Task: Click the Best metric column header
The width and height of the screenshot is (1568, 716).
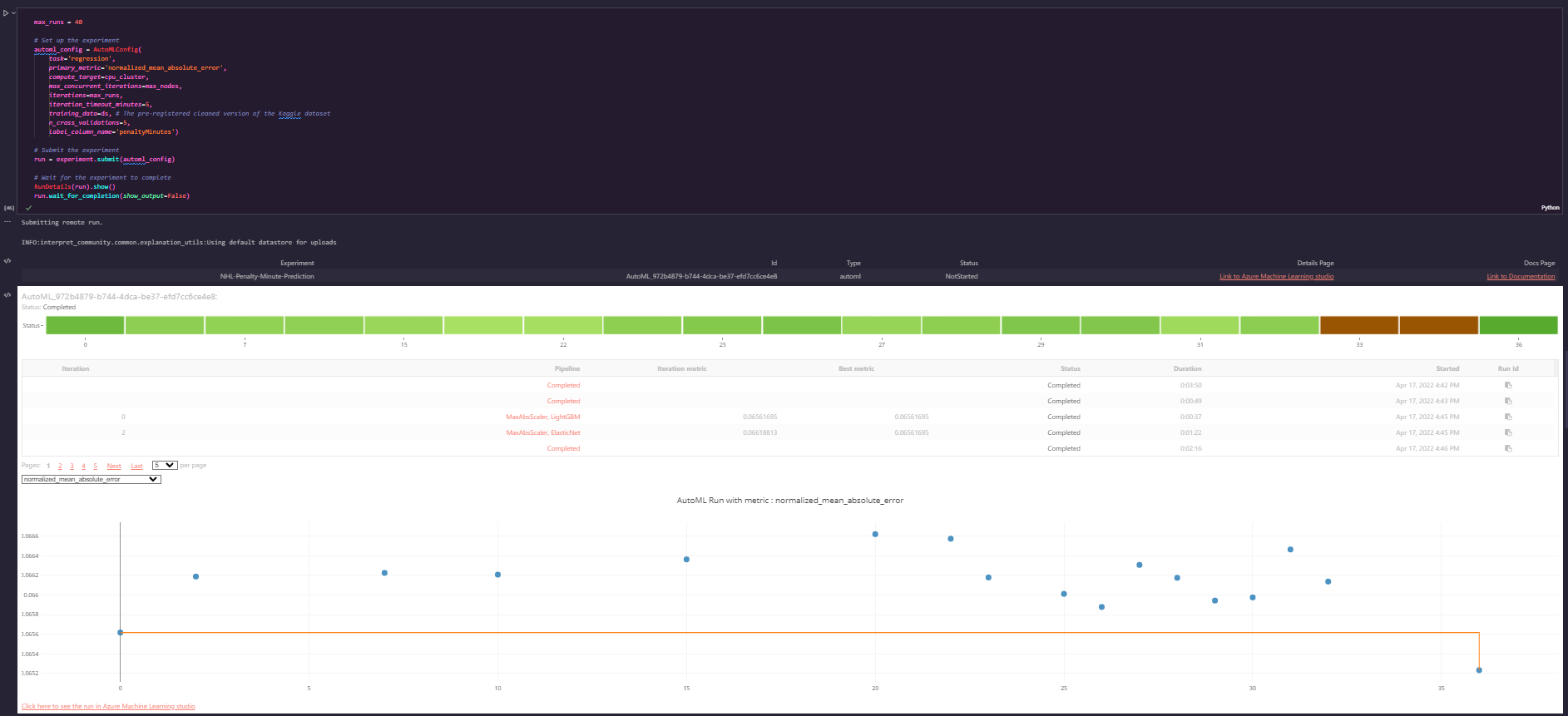Action: 856,368
